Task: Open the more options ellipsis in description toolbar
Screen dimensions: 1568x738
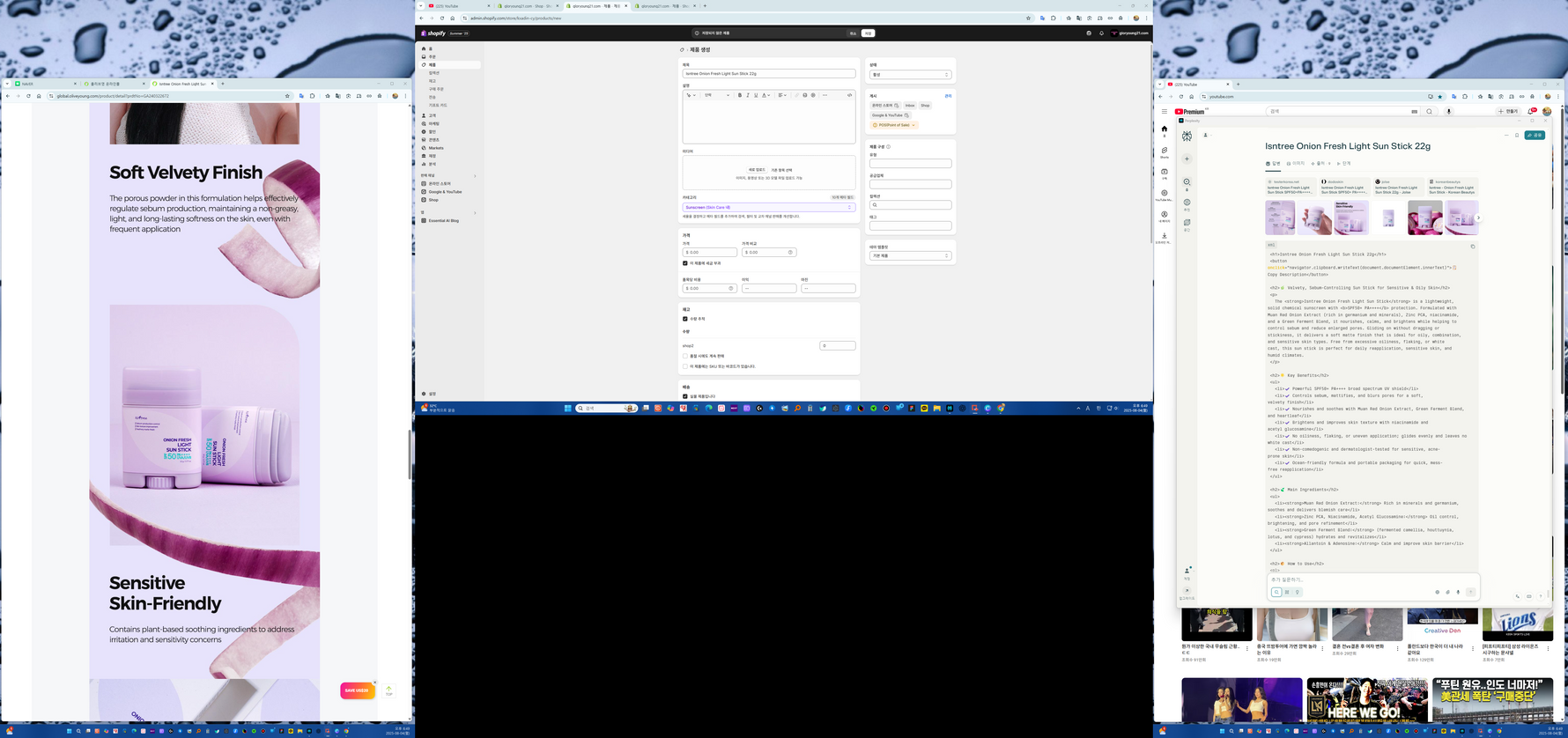Action: (825, 95)
